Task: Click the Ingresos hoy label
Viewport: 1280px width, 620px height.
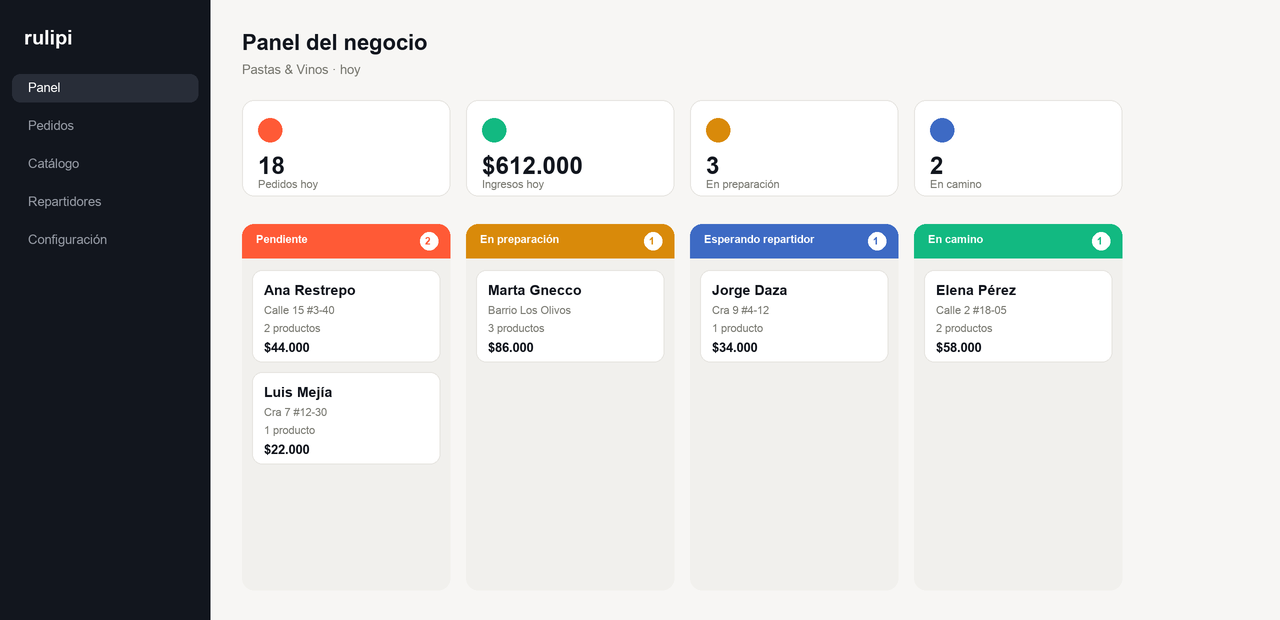Action: (513, 184)
